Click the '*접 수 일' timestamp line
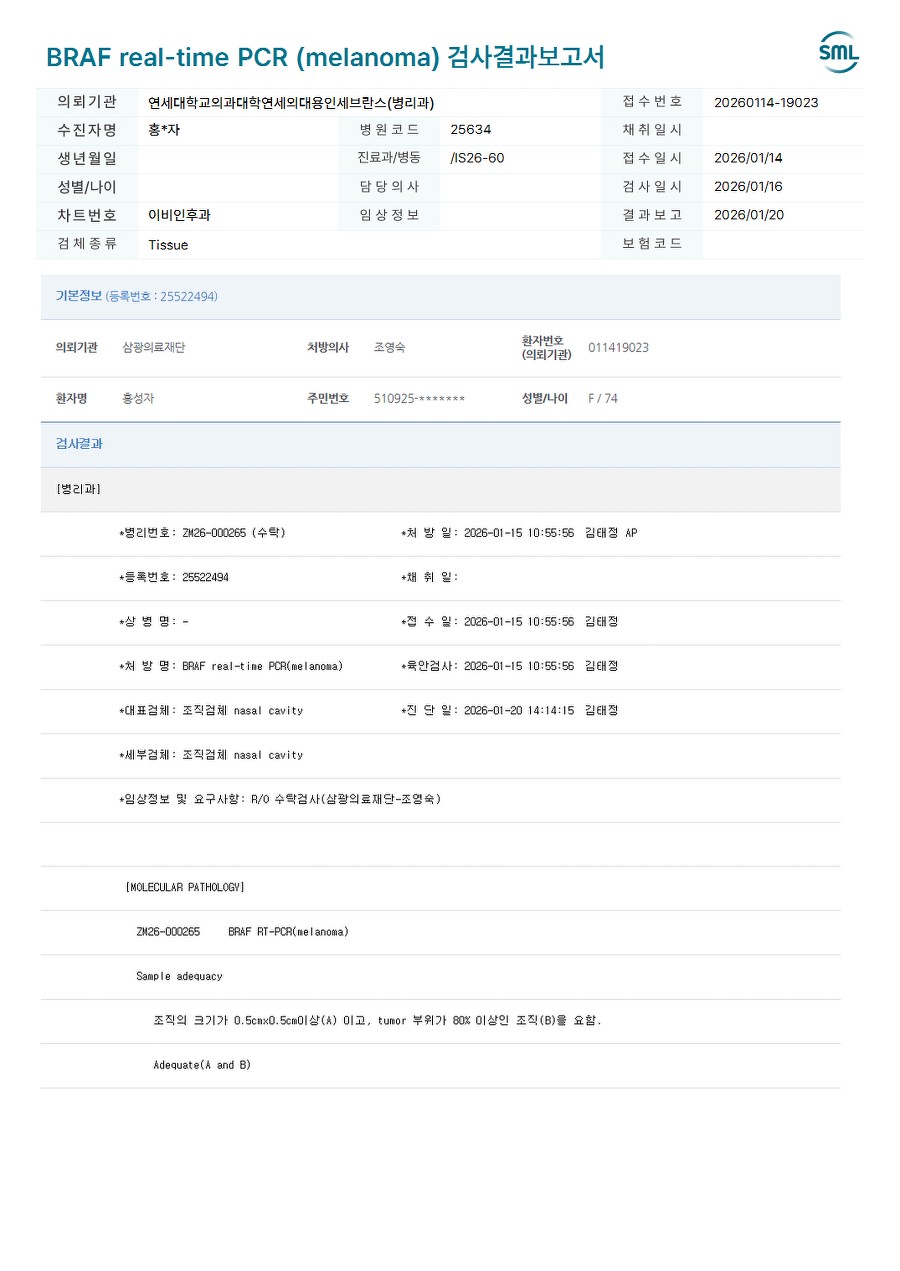Image resolution: width=900 pixels, height=1271 pixels. (x=510, y=621)
